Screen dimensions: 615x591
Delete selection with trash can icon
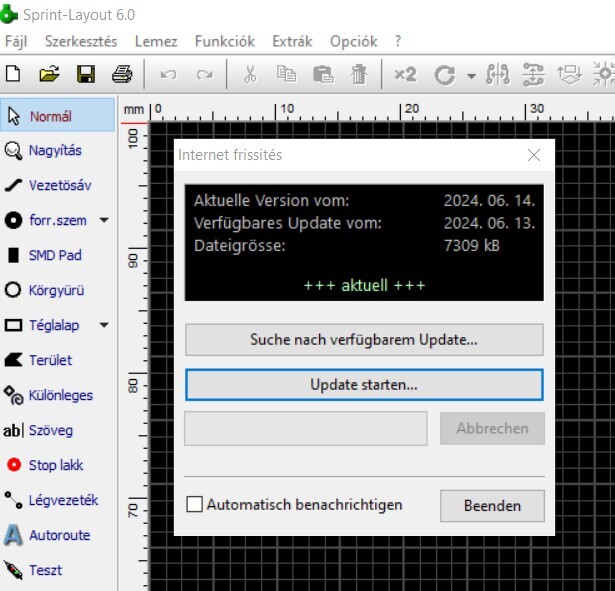[358, 74]
